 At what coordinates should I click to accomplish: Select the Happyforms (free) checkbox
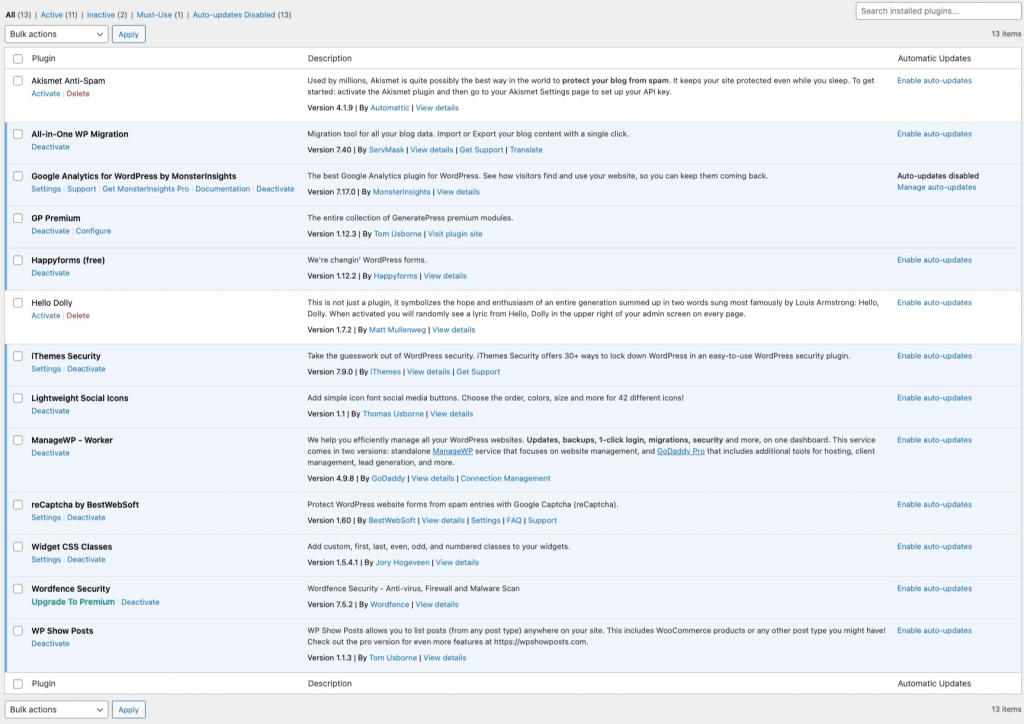[x=18, y=260]
